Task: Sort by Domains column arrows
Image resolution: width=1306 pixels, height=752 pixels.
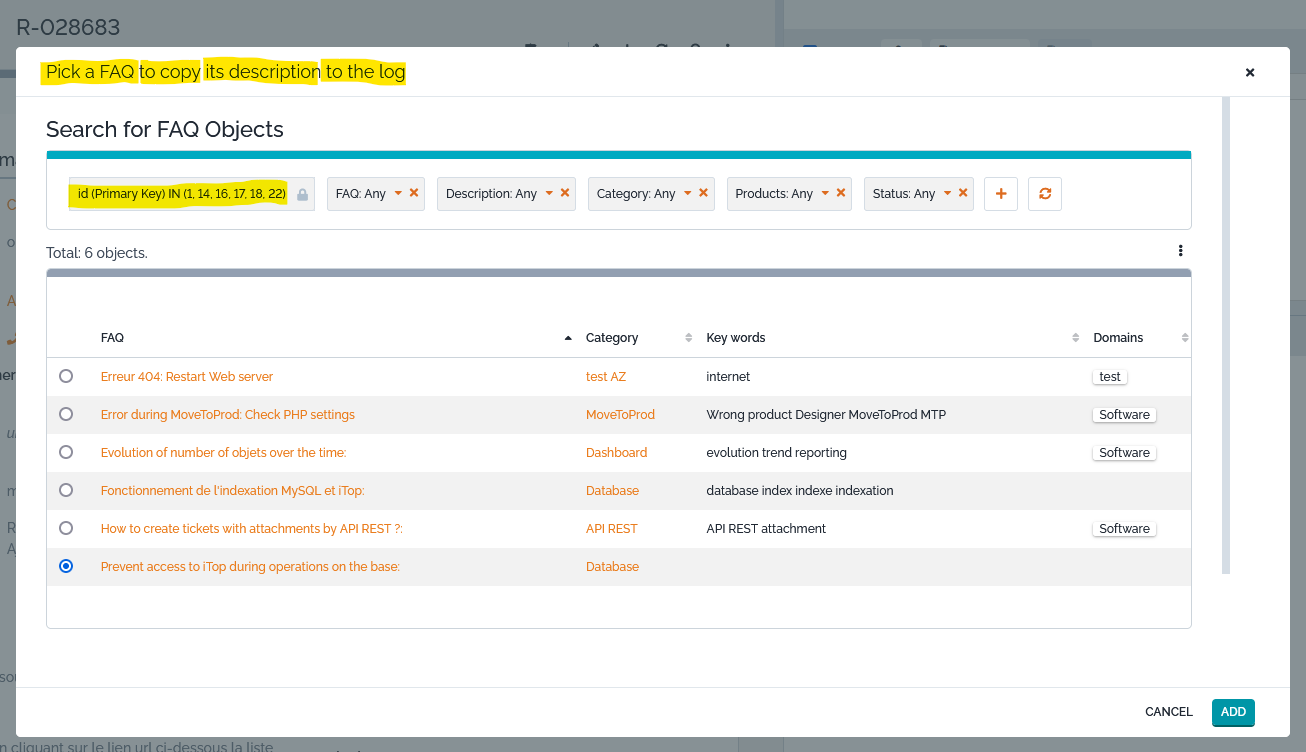Action: (x=1185, y=338)
